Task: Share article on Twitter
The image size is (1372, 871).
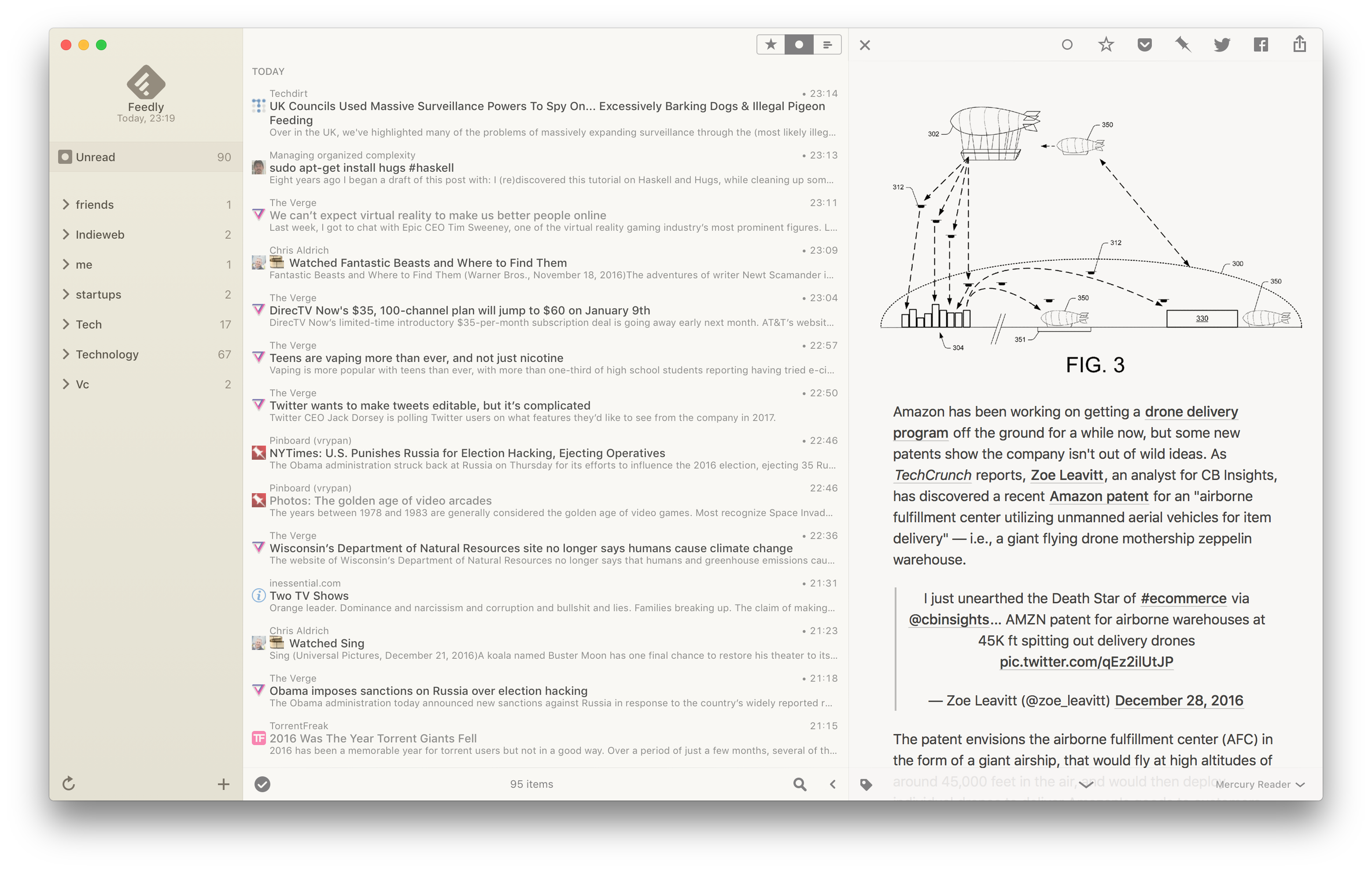Action: coord(1221,44)
